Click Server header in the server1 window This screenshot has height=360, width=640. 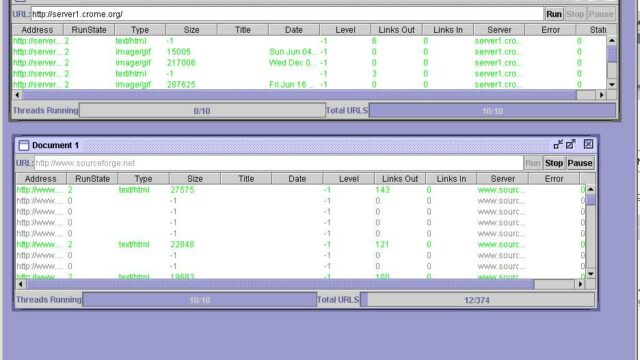click(499, 30)
